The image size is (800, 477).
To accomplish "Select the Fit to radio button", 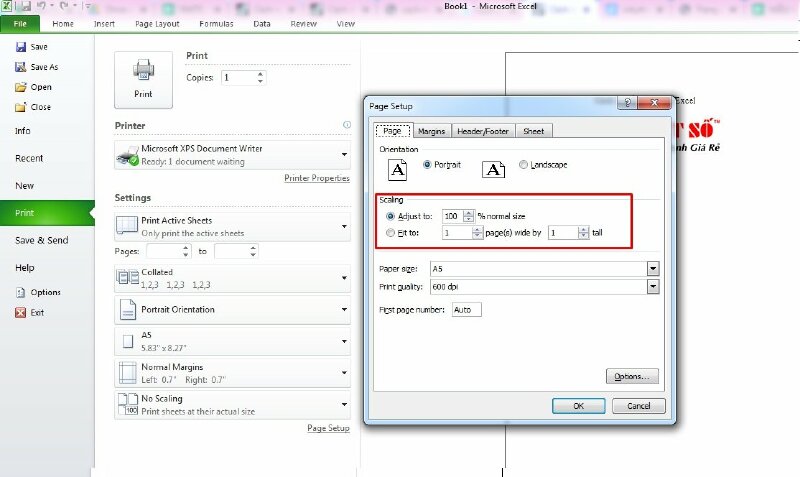I will click(390, 233).
